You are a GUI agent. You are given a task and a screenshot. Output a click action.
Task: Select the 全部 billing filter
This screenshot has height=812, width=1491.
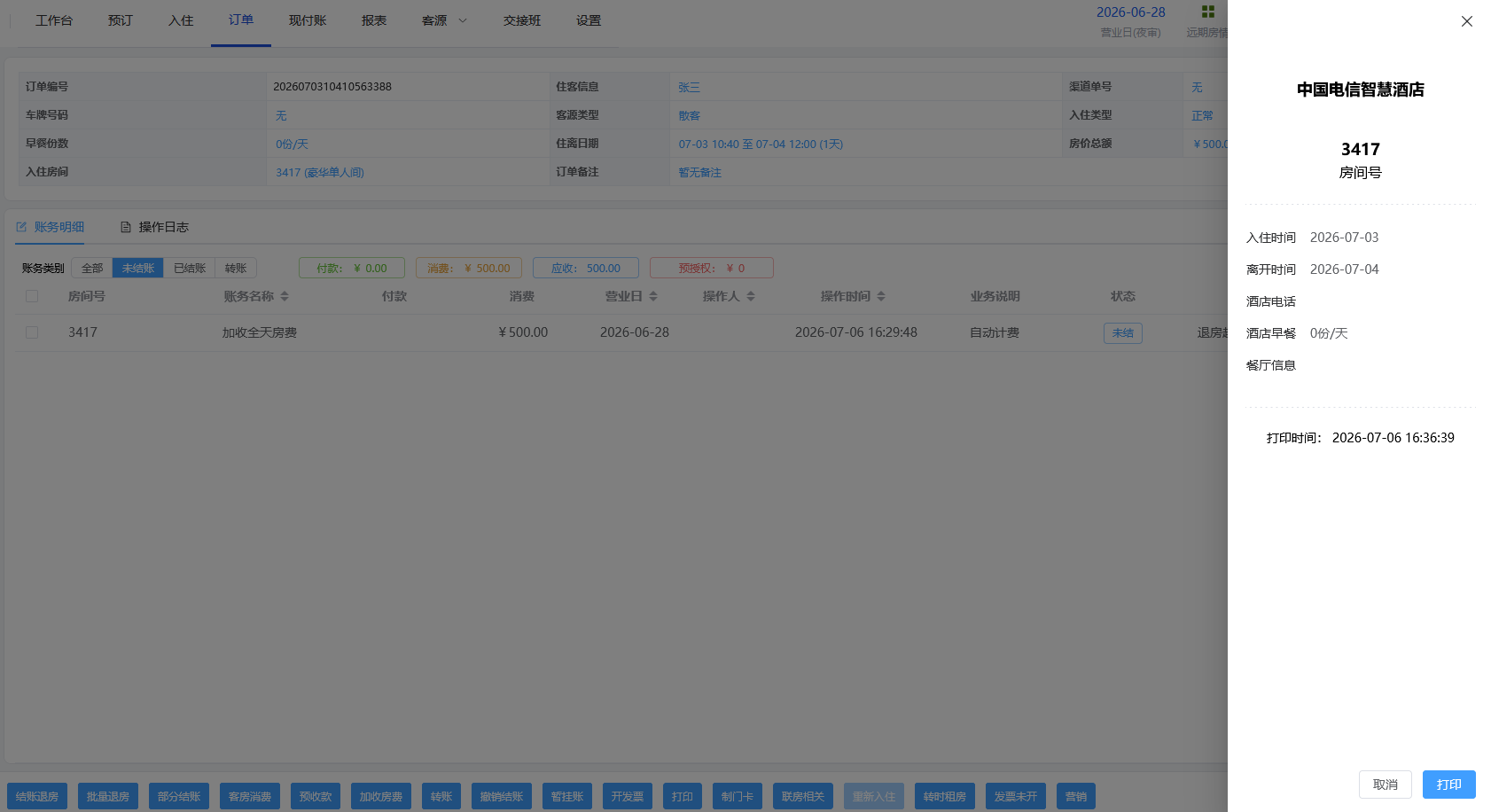[92, 268]
